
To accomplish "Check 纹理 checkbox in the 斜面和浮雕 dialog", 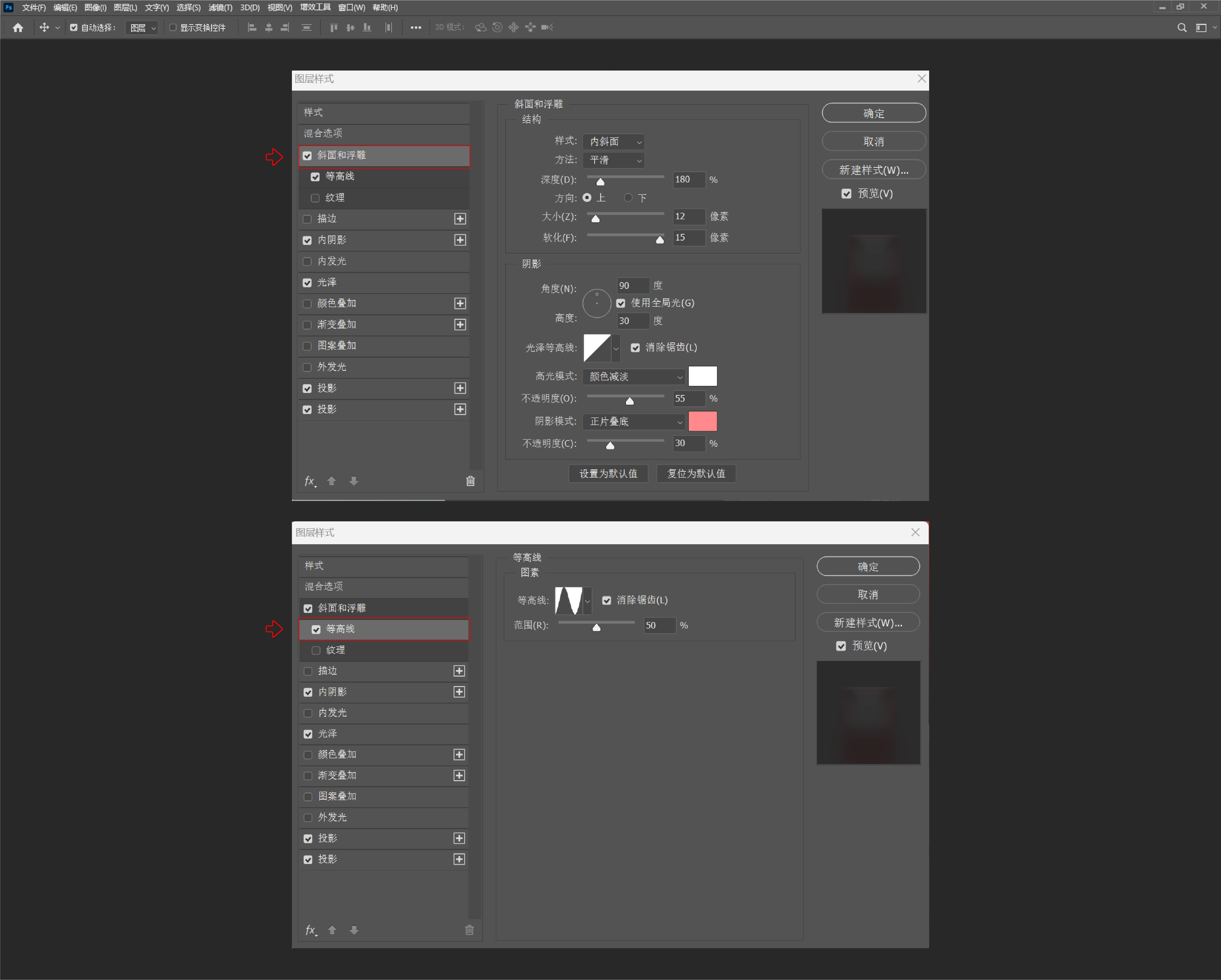I will pos(315,198).
